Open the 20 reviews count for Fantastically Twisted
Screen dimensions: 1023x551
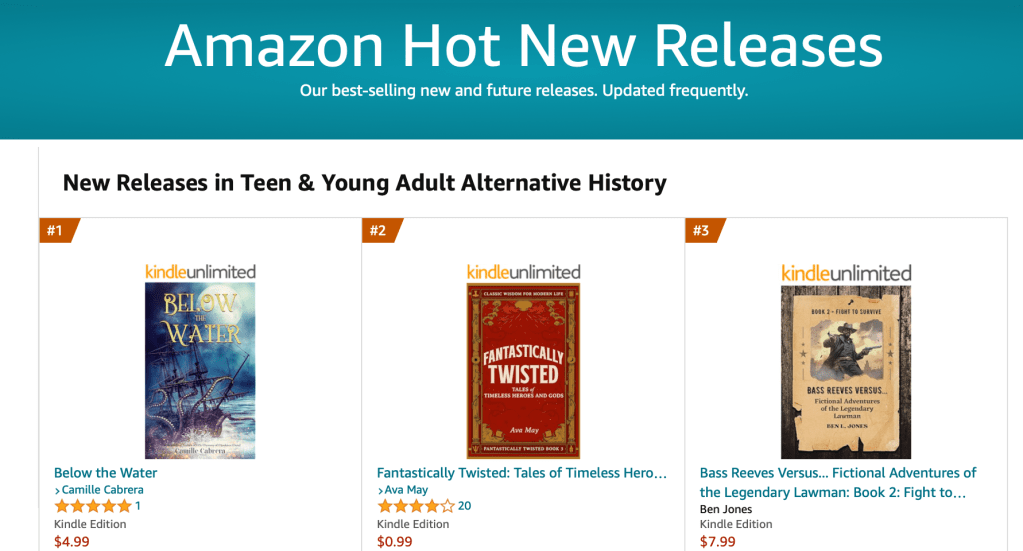[x=464, y=506]
